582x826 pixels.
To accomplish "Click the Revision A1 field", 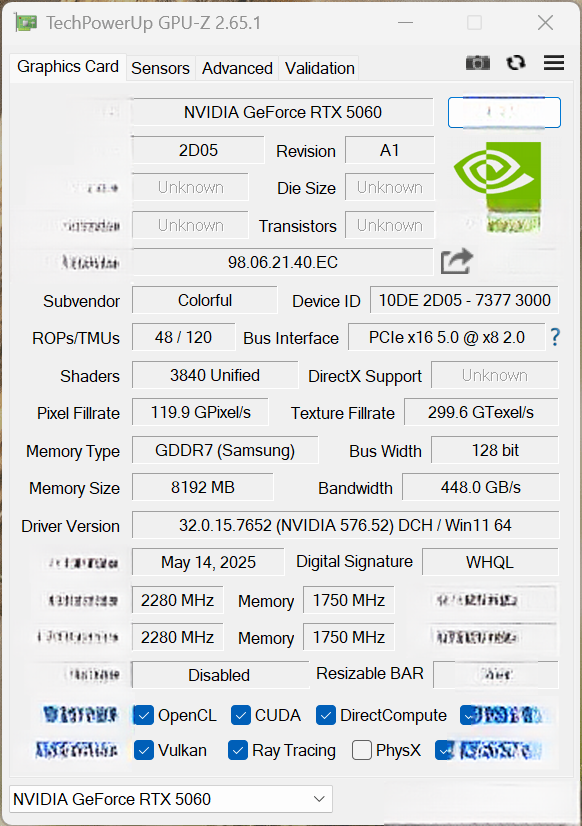I will (390, 150).
